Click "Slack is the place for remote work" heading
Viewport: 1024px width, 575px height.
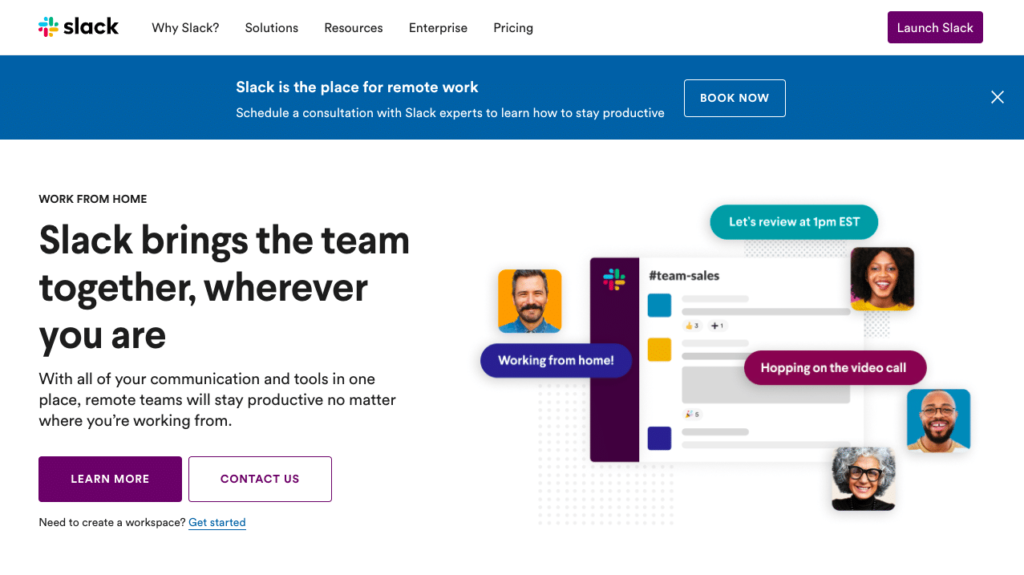click(x=357, y=88)
